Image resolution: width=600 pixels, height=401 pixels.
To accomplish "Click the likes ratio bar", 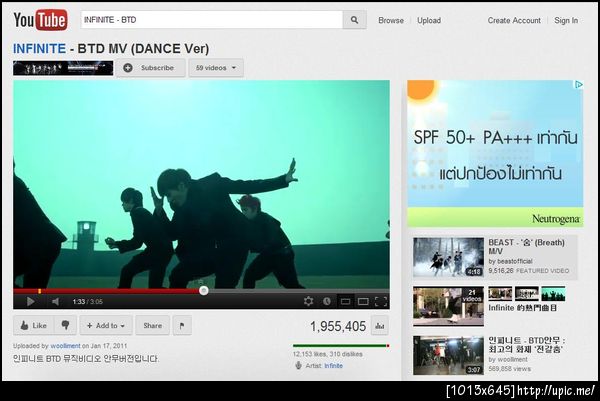I will [341, 346].
